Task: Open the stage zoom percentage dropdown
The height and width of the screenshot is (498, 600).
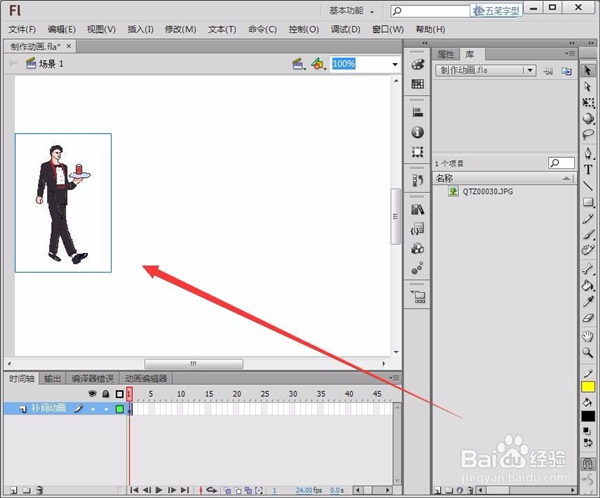Action: click(x=395, y=64)
